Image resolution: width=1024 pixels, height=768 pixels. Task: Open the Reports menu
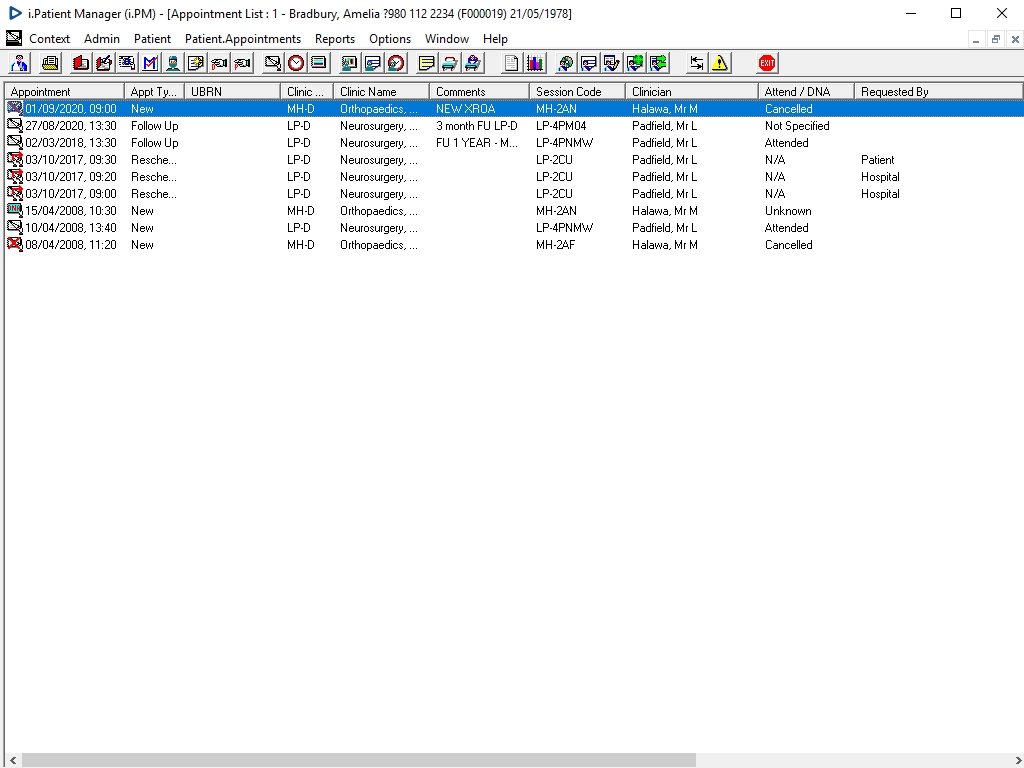[x=335, y=39]
